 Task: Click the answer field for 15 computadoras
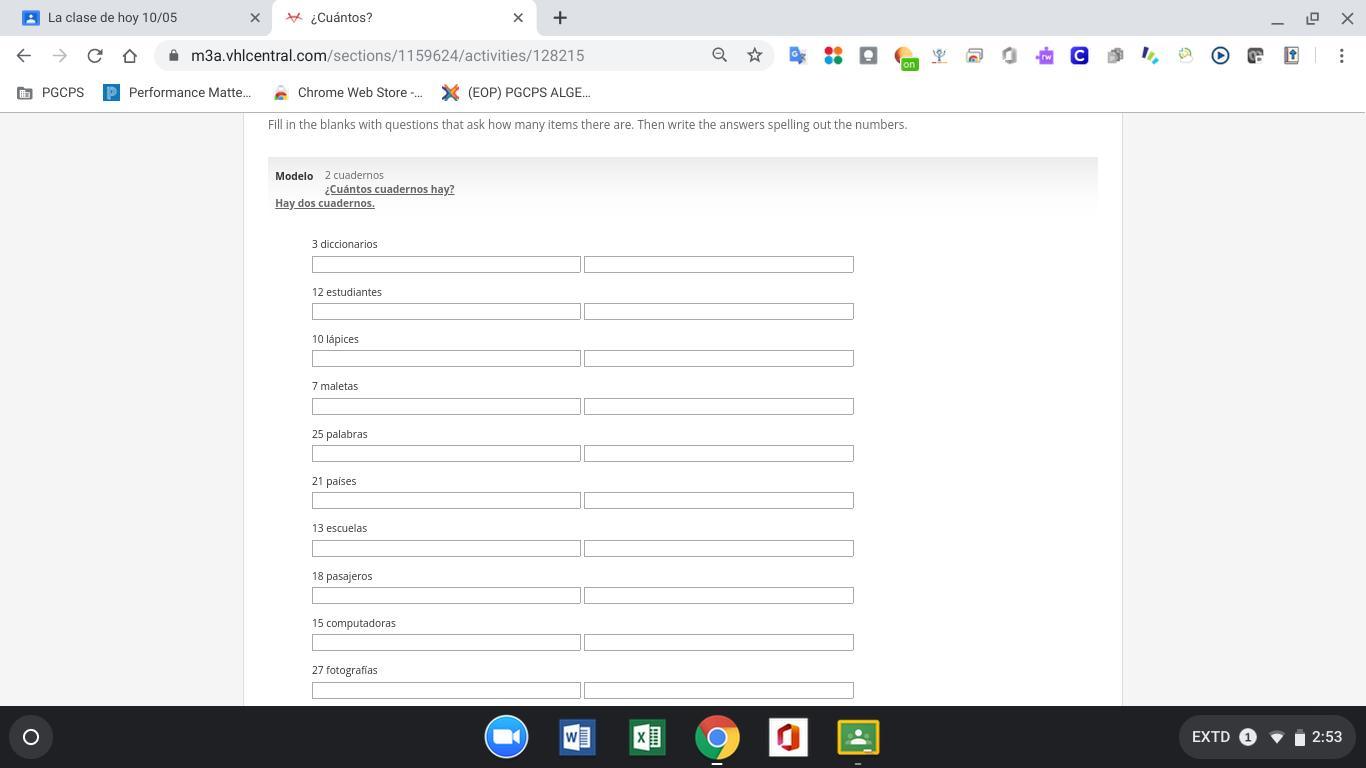[719, 642]
